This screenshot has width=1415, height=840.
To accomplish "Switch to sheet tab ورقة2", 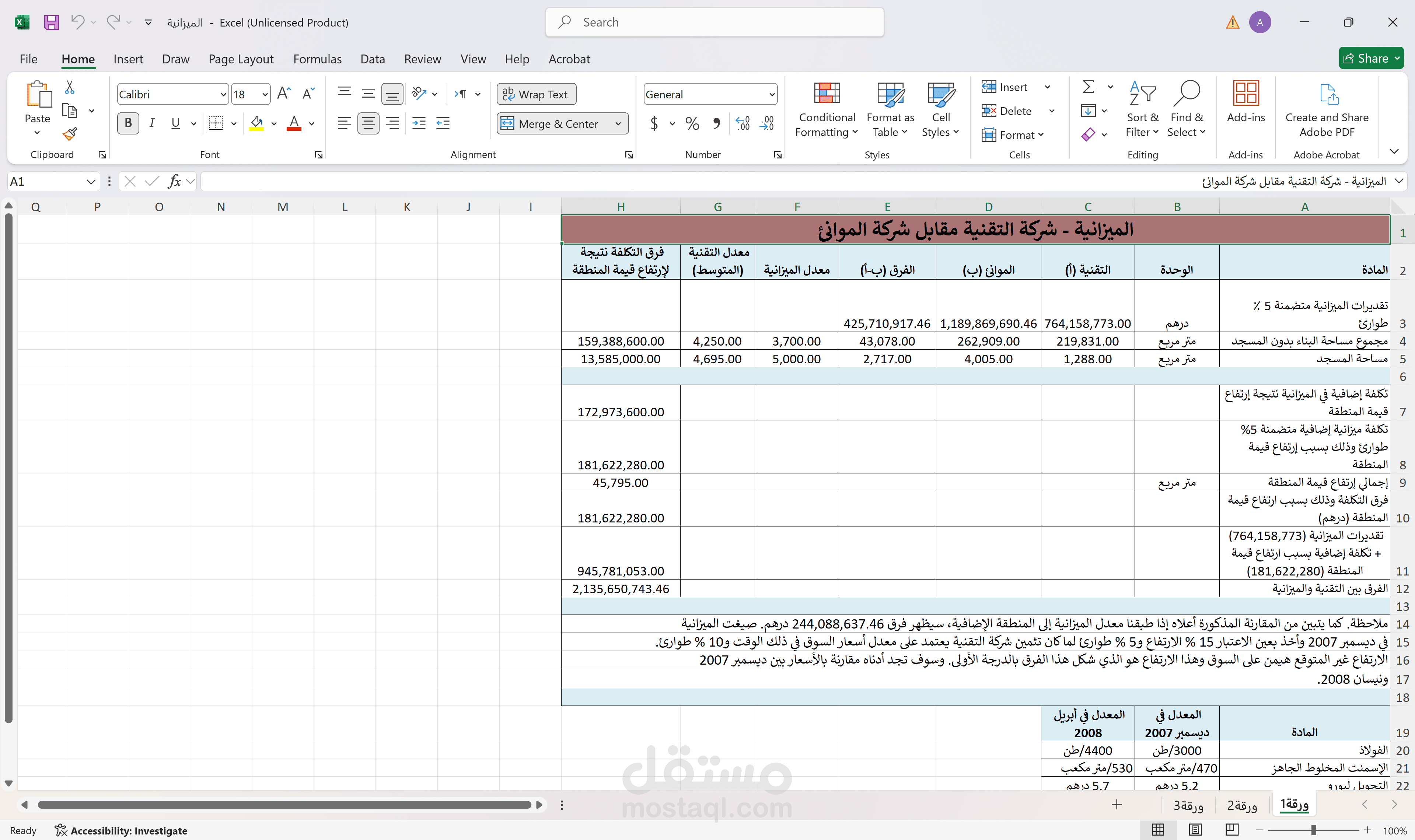I will click(x=1242, y=805).
